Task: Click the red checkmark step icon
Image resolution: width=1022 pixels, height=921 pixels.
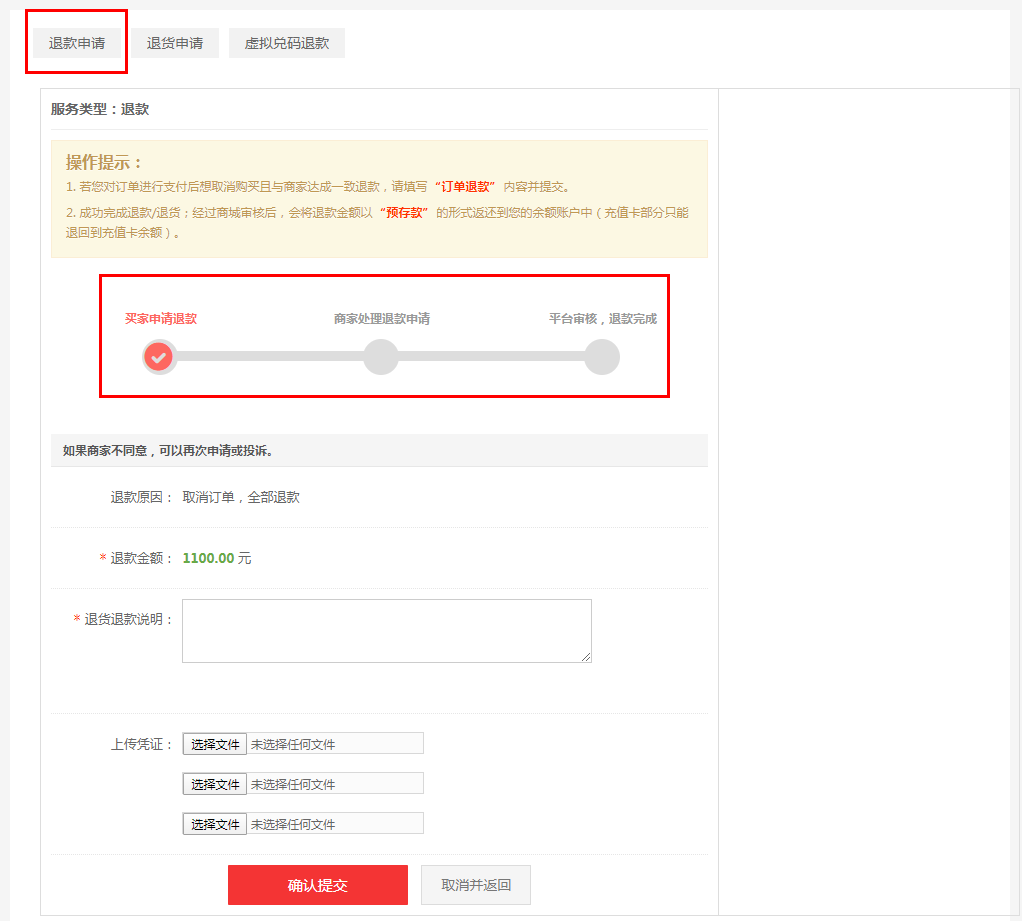Action: pos(159,357)
